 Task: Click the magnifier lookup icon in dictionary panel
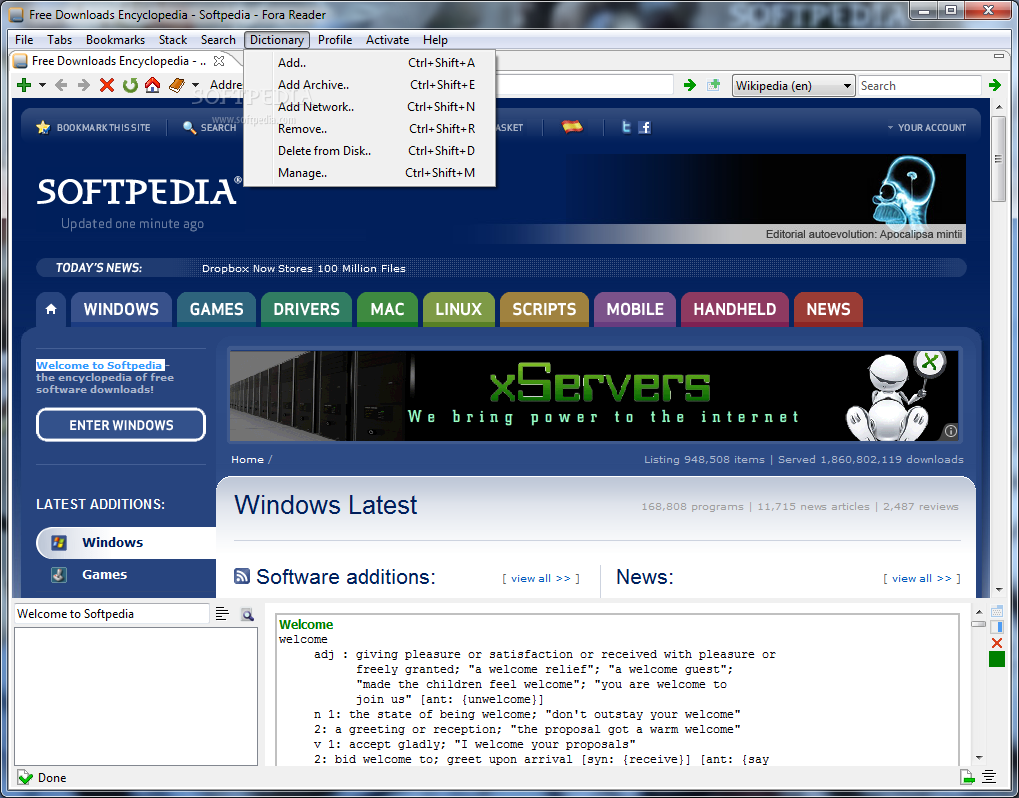click(x=247, y=614)
